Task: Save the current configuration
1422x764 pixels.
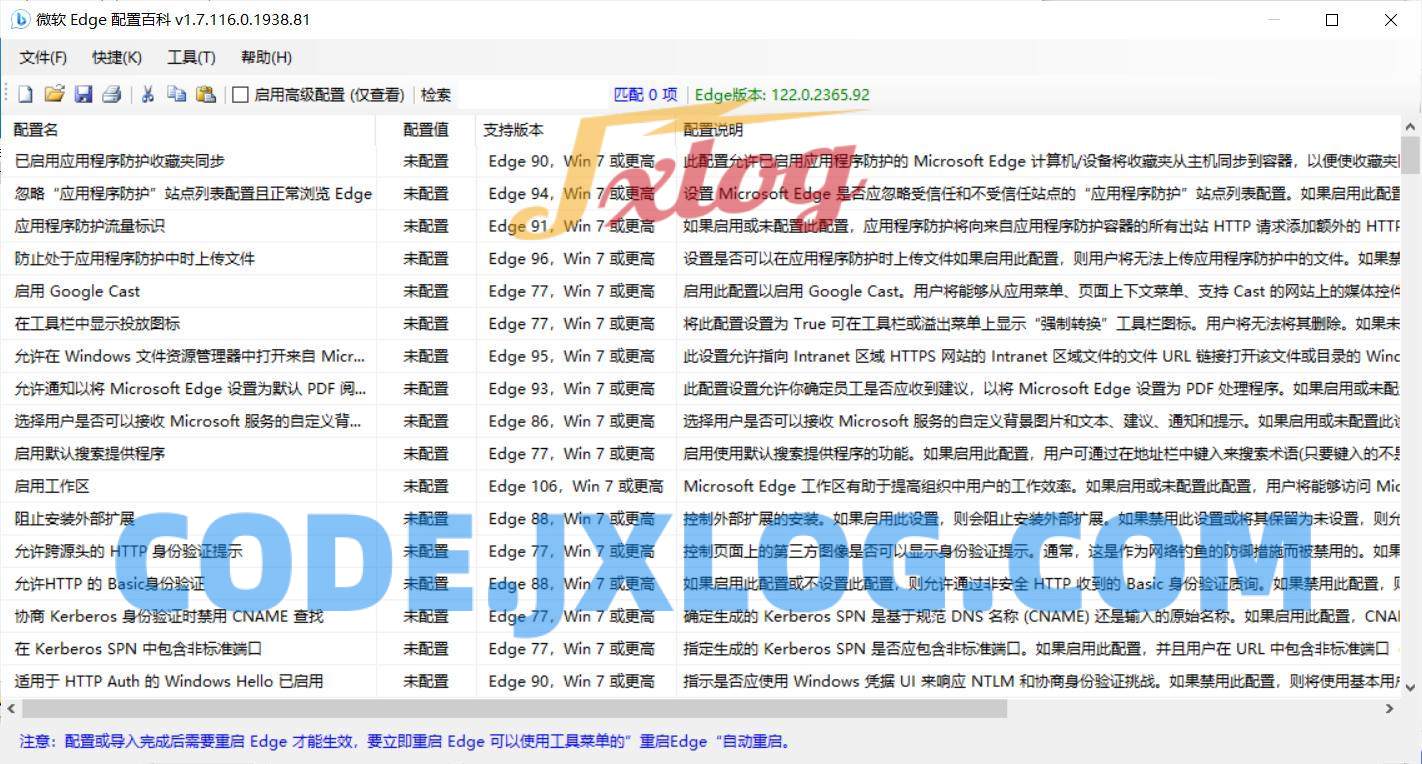Action: click(83, 93)
